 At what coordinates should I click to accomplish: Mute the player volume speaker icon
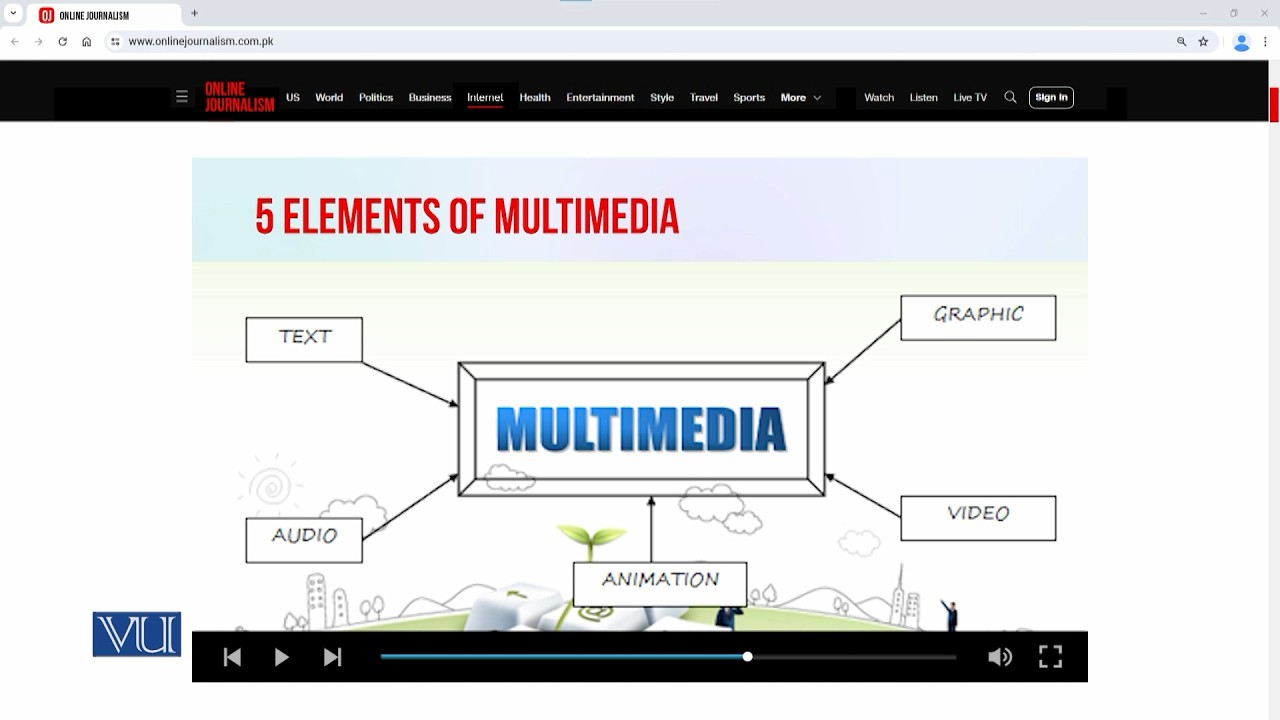[1000, 657]
